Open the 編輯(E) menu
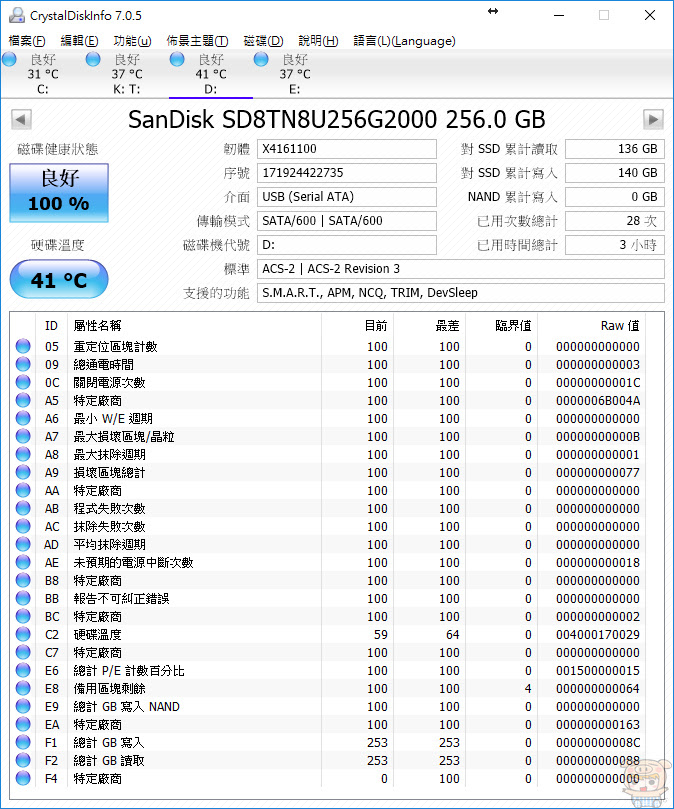 tap(79, 41)
